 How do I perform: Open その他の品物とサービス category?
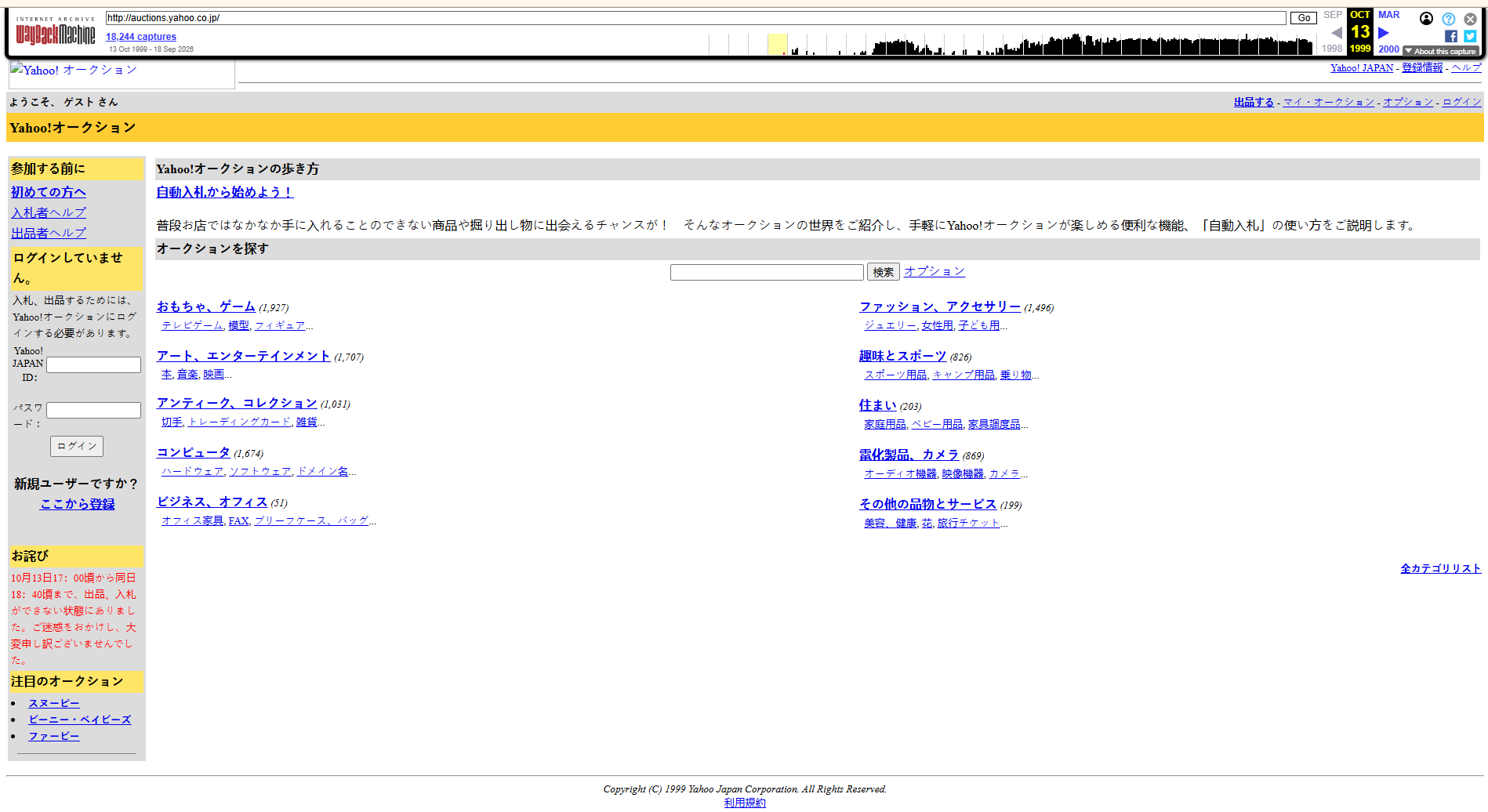click(928, 504)
